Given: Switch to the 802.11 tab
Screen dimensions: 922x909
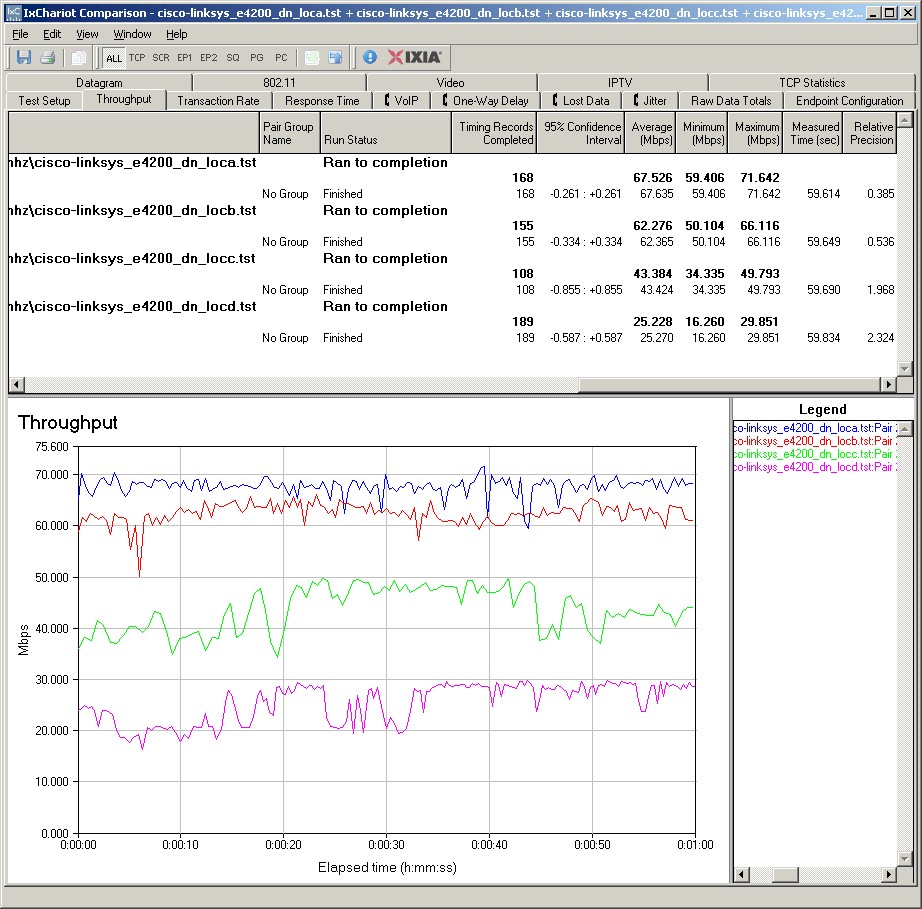Looking at the screenshot, I should pos(279,82).
